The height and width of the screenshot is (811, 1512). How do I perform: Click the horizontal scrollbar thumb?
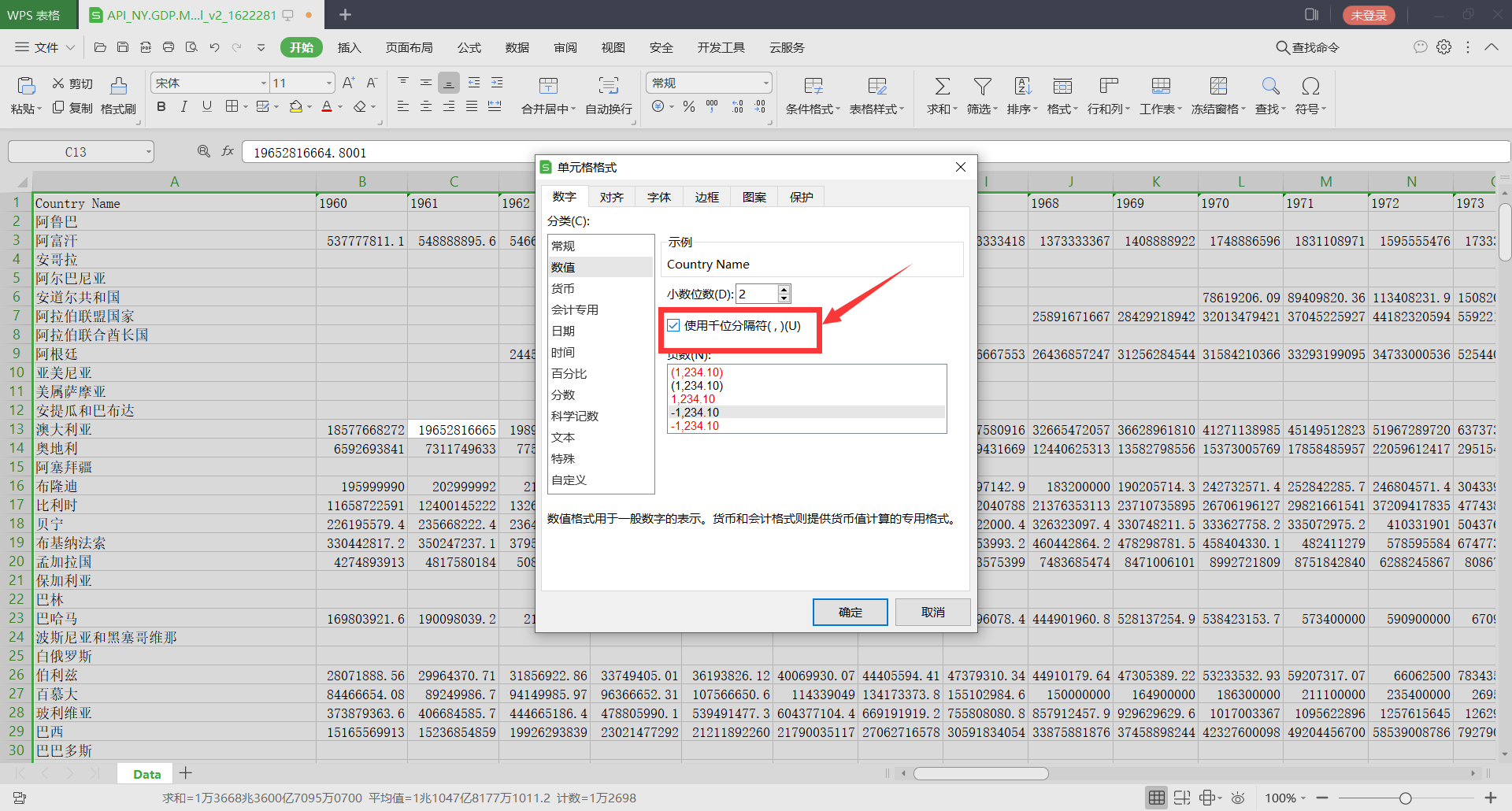[x=980, y=773]
